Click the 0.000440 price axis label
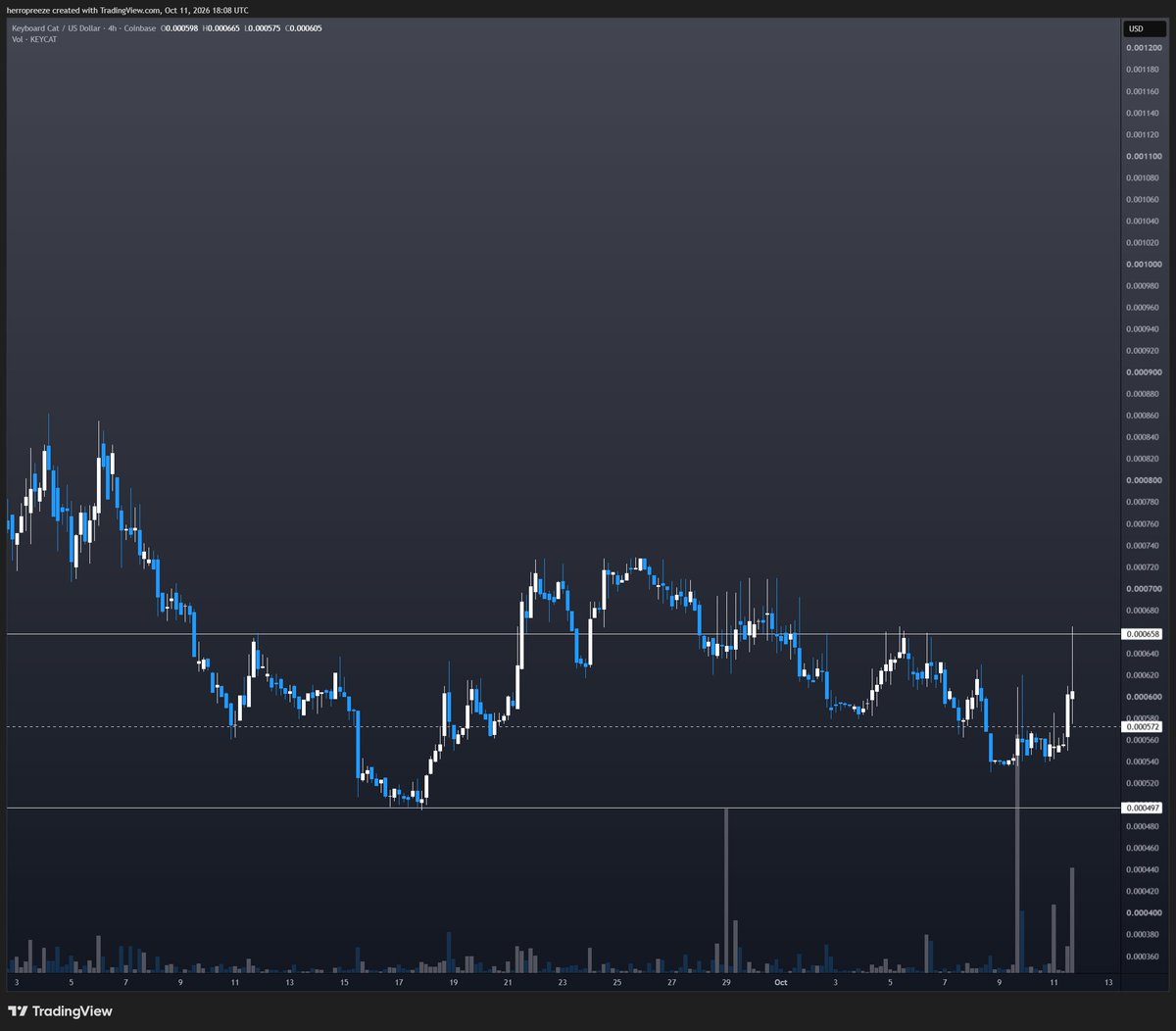 coord(1144,870)
